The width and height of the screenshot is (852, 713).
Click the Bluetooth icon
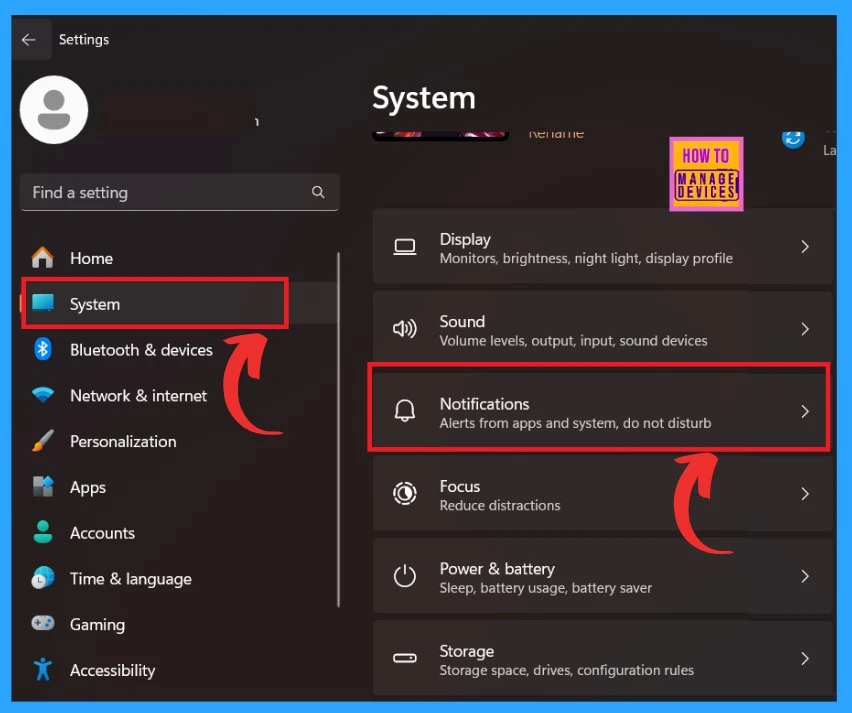(x=43, y=349)
